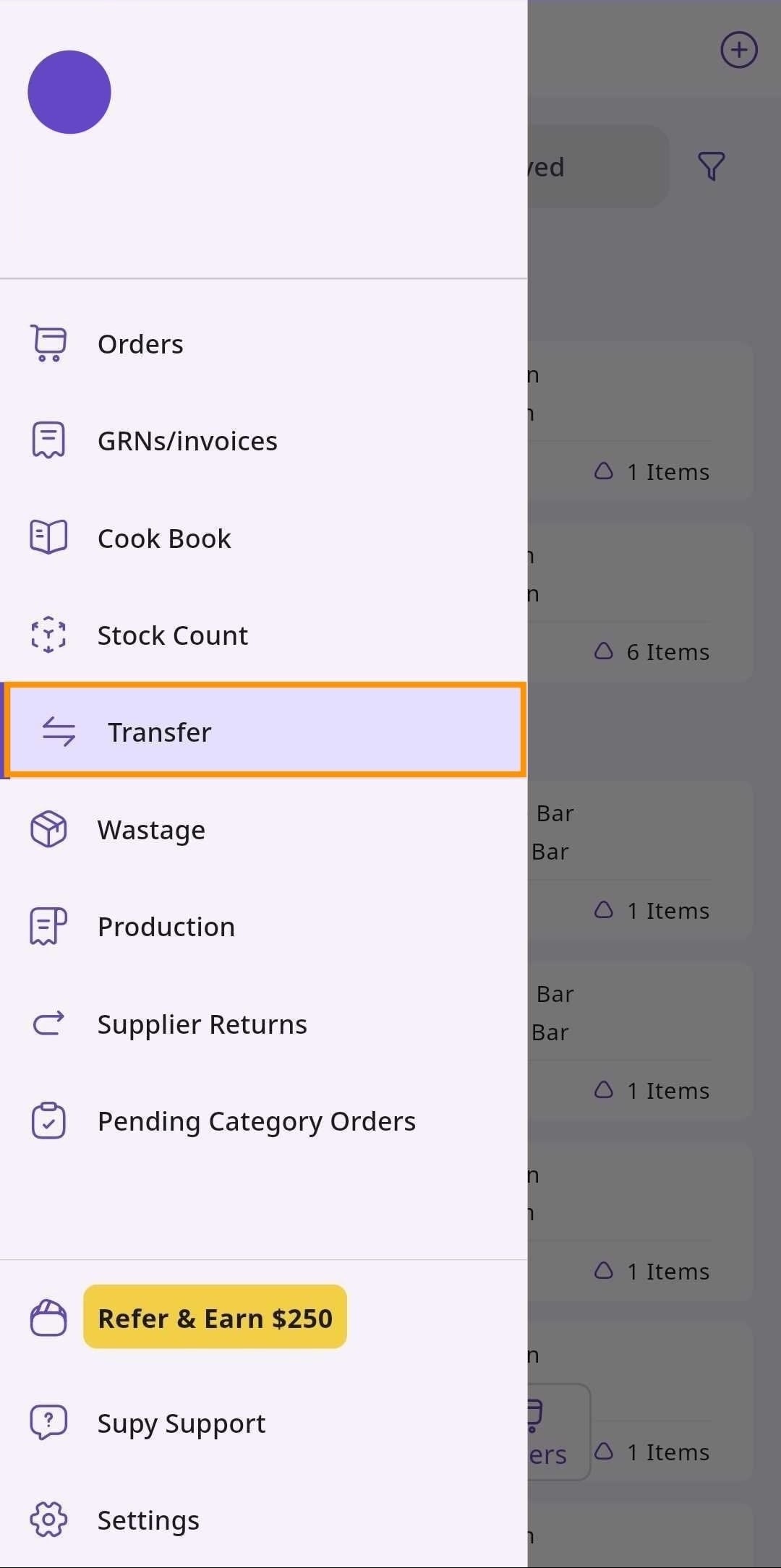Screen dimensions: 781x1568
Task: Click the GRNs/invoices receipt icon
Action: pos(48,440)
